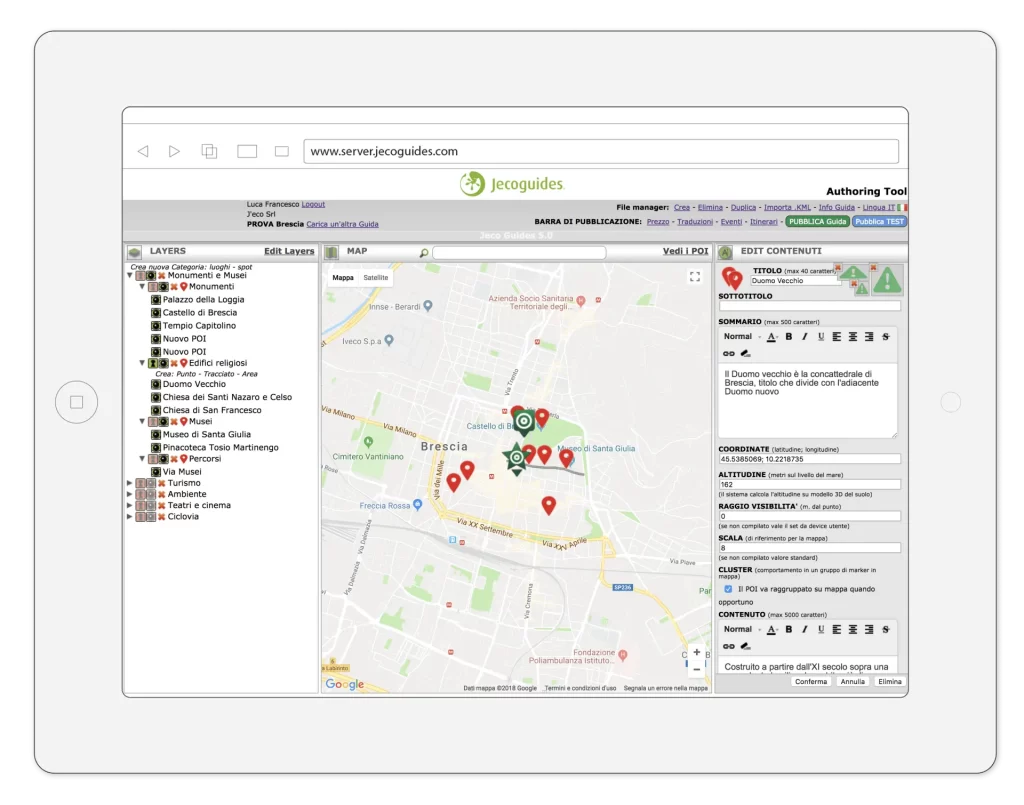
Task: Click the browser back arrow
Action: (143, 151)
